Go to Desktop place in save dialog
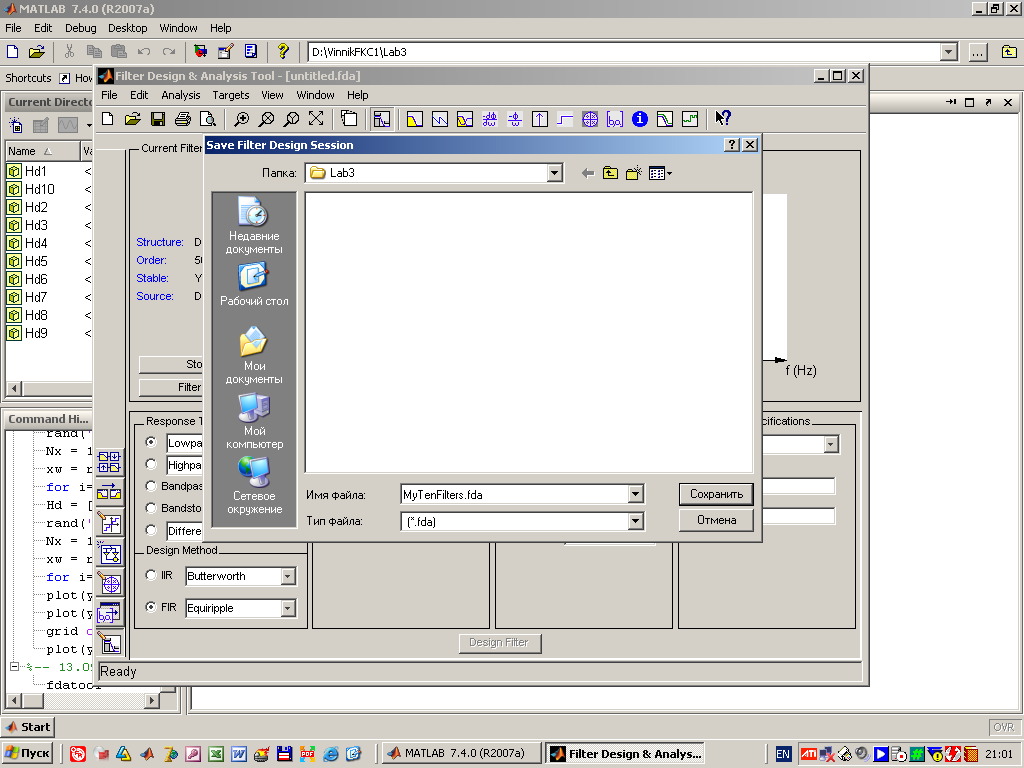 (254, 285)
